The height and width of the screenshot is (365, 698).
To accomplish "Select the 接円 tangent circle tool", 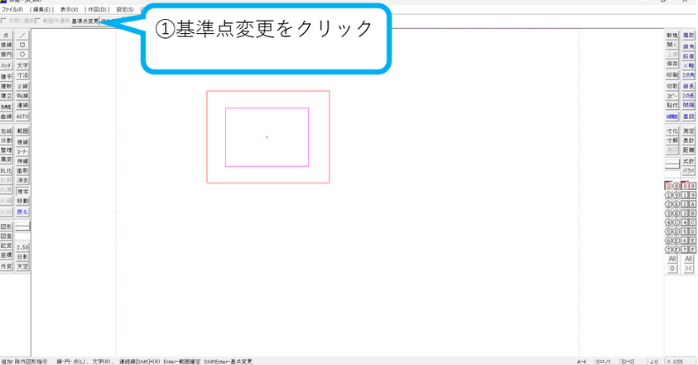I will [6, 54].
